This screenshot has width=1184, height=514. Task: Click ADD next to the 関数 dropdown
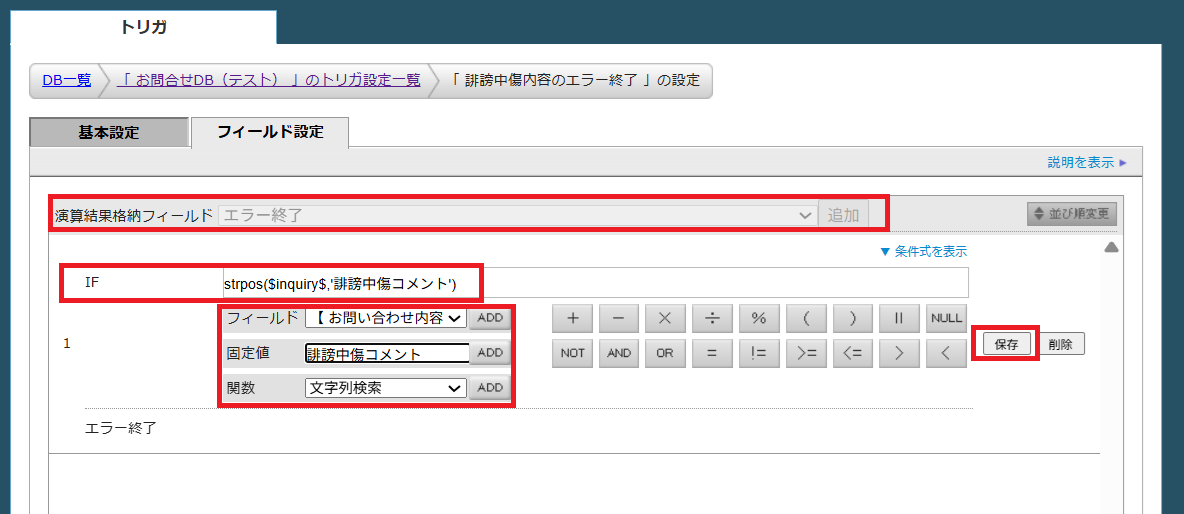click(489, 388)
